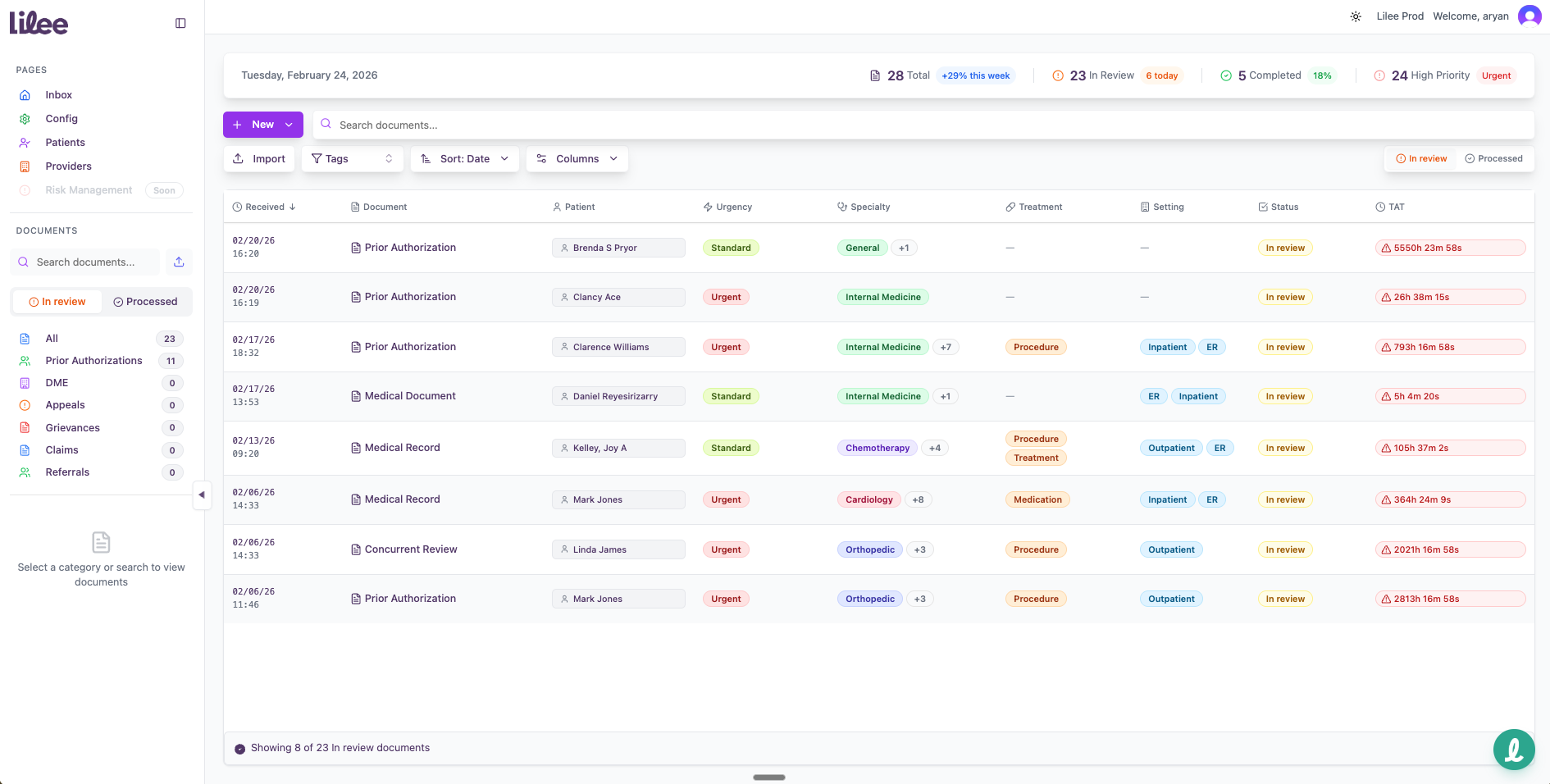Screen dimensions: 1550x784
Task: Click the upload icon beside sidebar search
Action: coord(179,262)
